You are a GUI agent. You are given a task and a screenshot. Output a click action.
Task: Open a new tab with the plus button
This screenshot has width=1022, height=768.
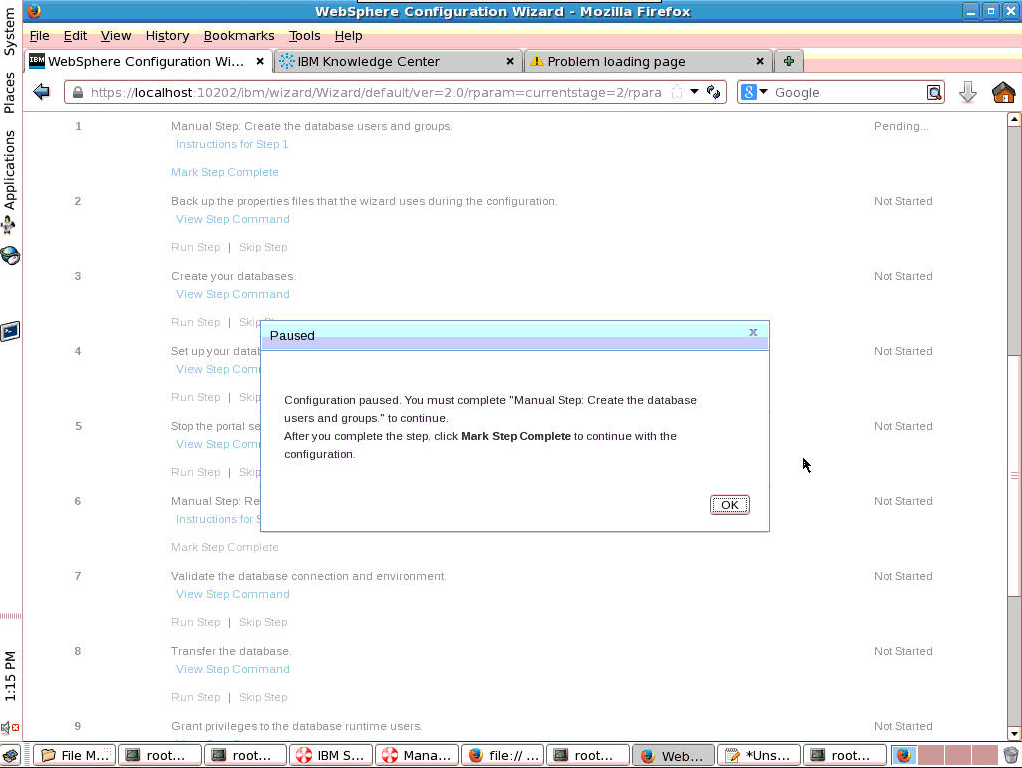coord(789,61)
